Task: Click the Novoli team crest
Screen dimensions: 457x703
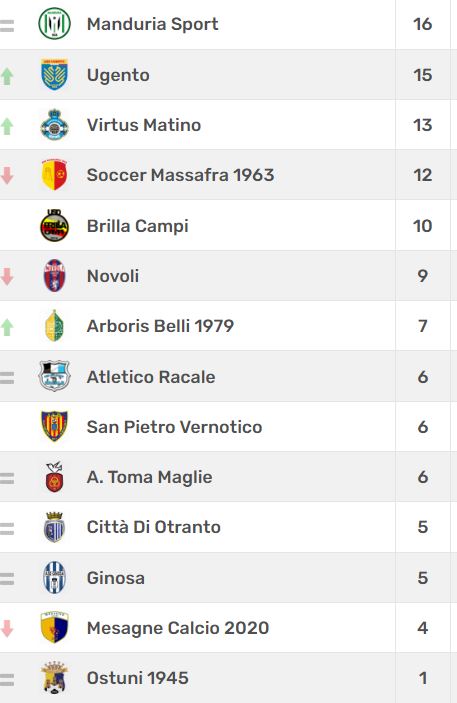Action: click(x=54, y=276)
